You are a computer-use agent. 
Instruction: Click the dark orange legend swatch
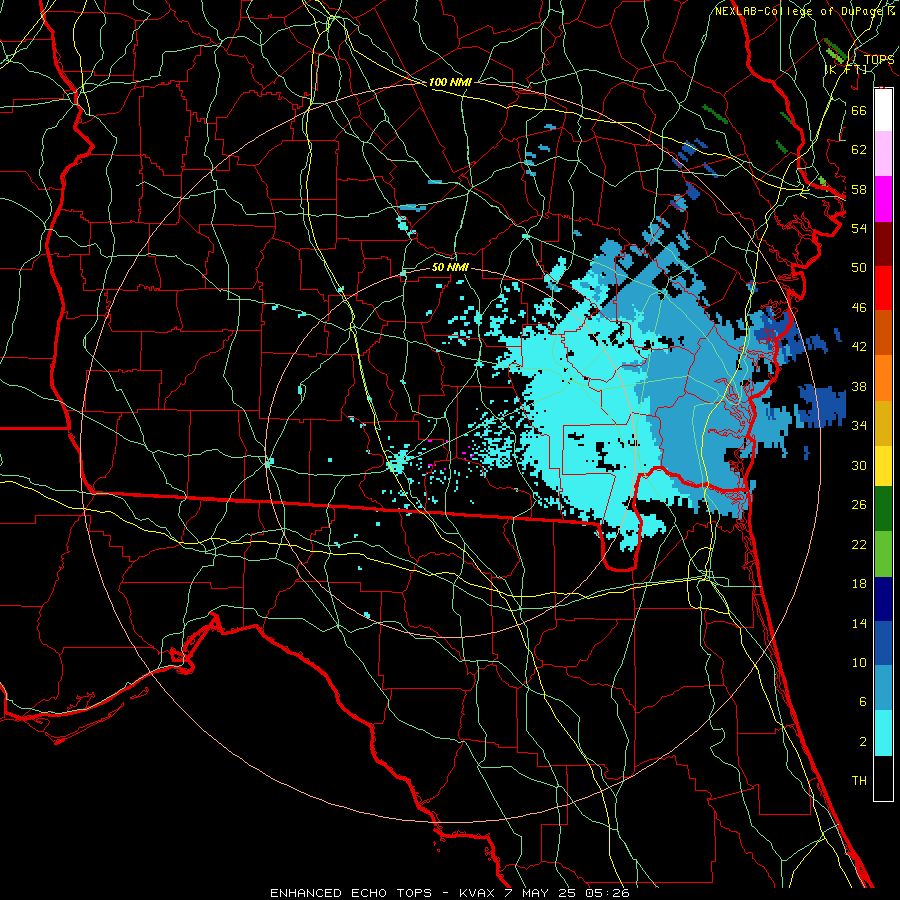pos(883,333)
